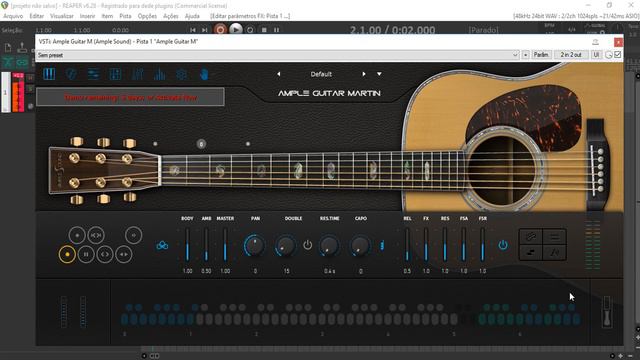Select the top-right round articulation button
The width and height of the screenshot is (640, 360).
coord(133,235)
